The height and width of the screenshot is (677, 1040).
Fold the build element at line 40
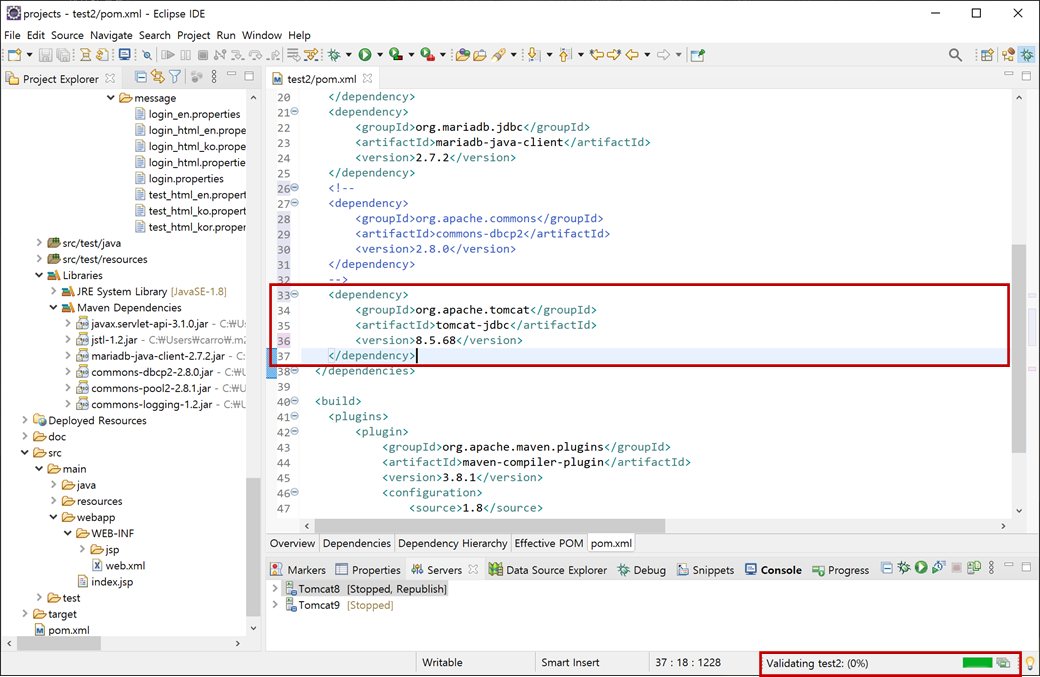point(295,400)
